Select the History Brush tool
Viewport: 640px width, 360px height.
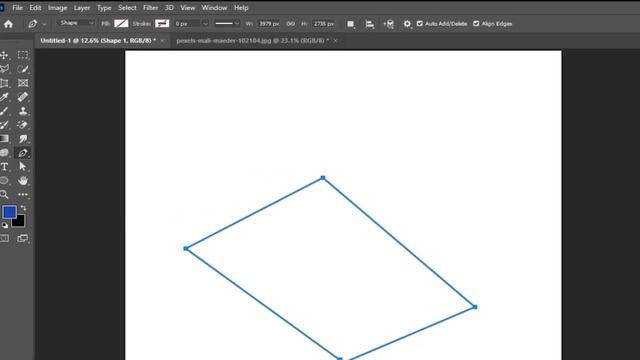[x=4, y=125]
